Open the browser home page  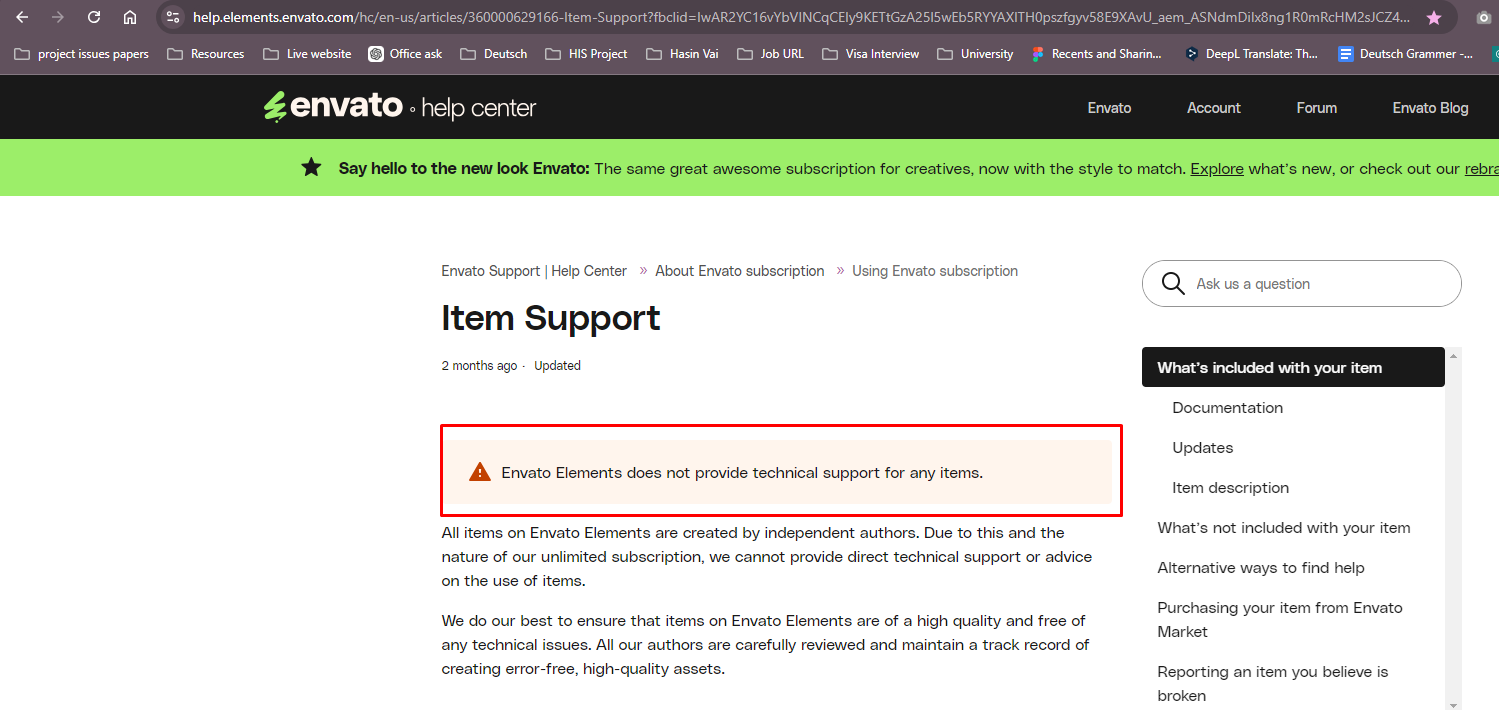click(x=130, y=17)
